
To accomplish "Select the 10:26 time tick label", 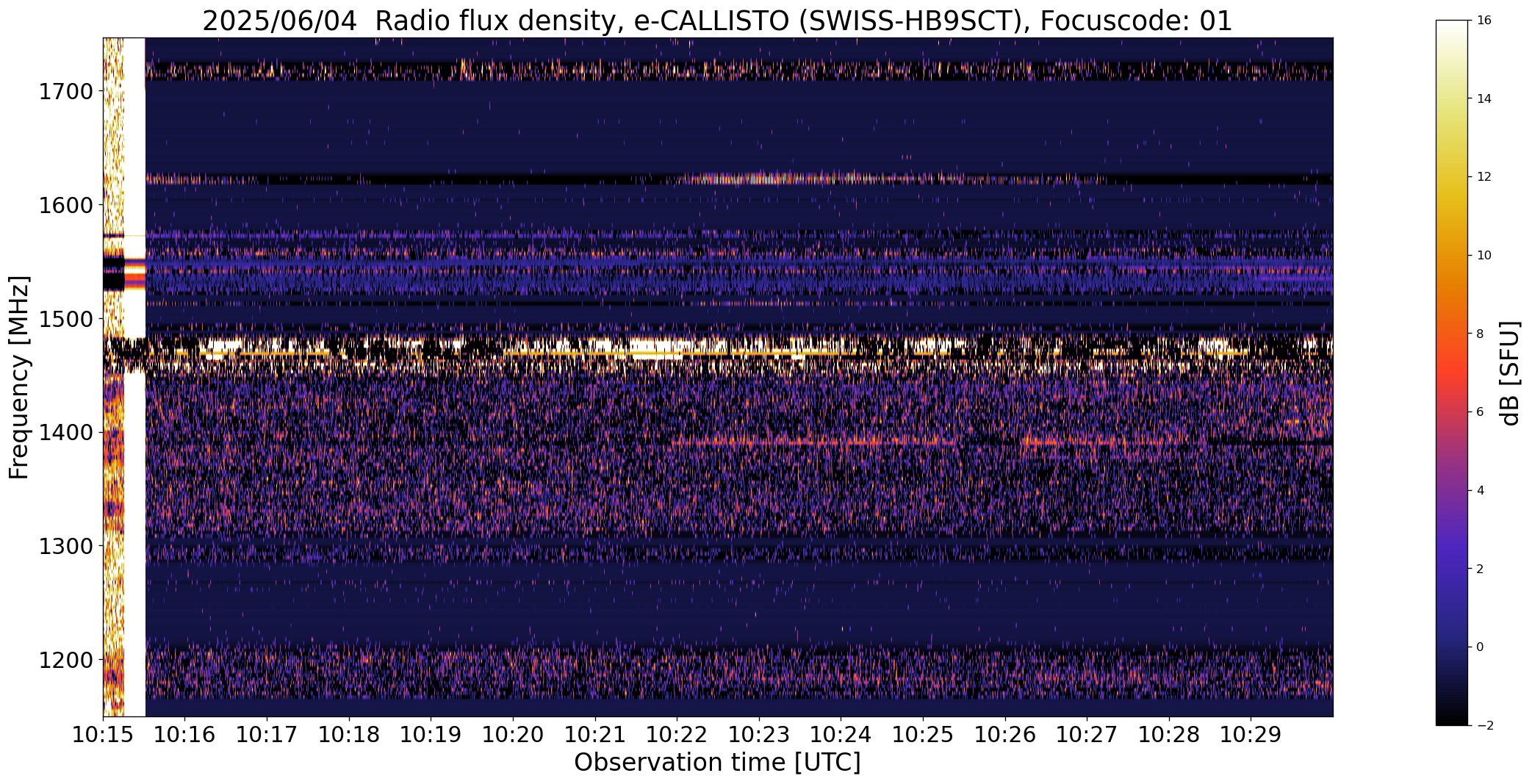I will point(1005,735).
